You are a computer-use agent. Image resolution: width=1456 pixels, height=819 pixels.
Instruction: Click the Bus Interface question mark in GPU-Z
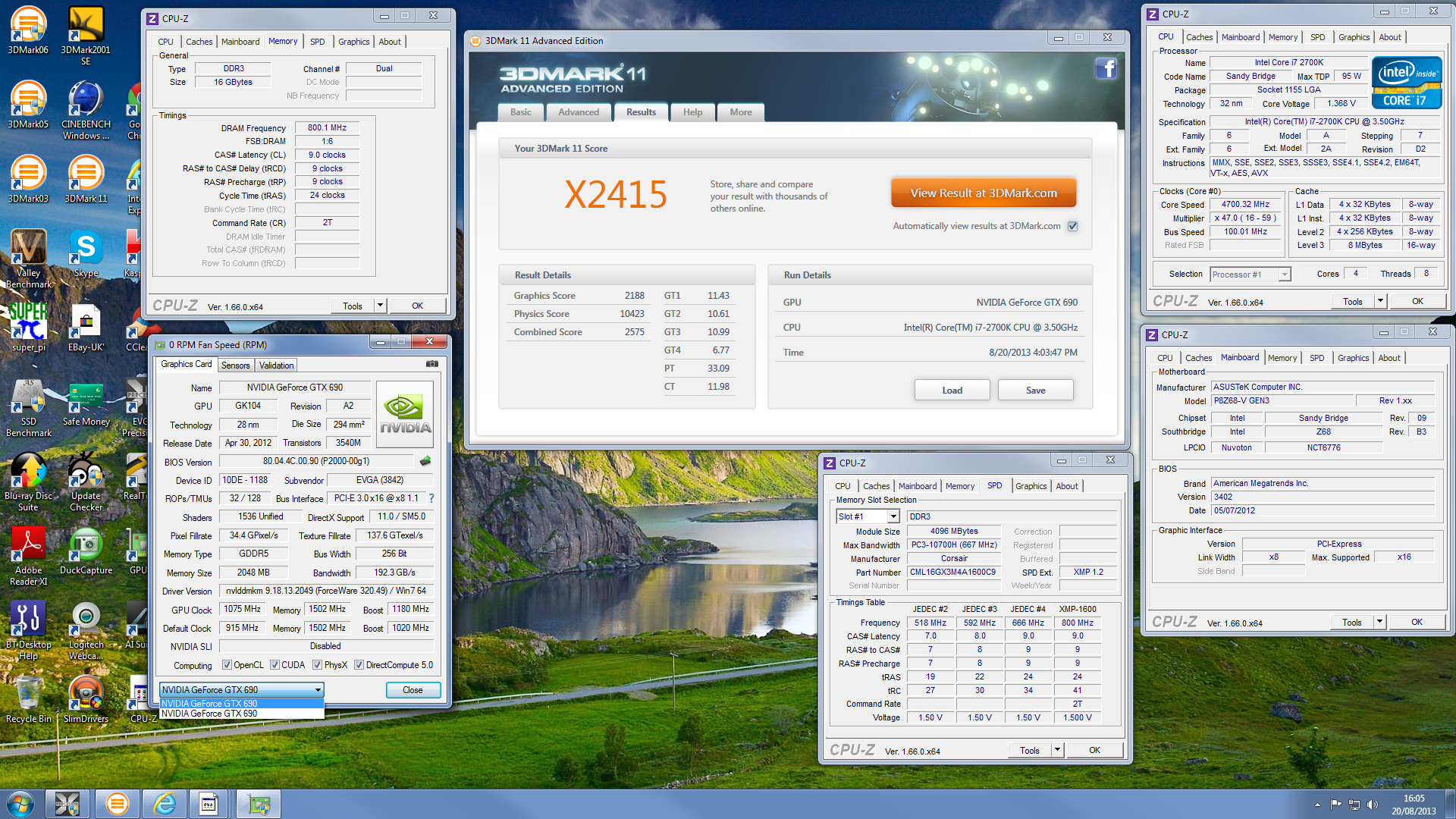click(431, 498)
